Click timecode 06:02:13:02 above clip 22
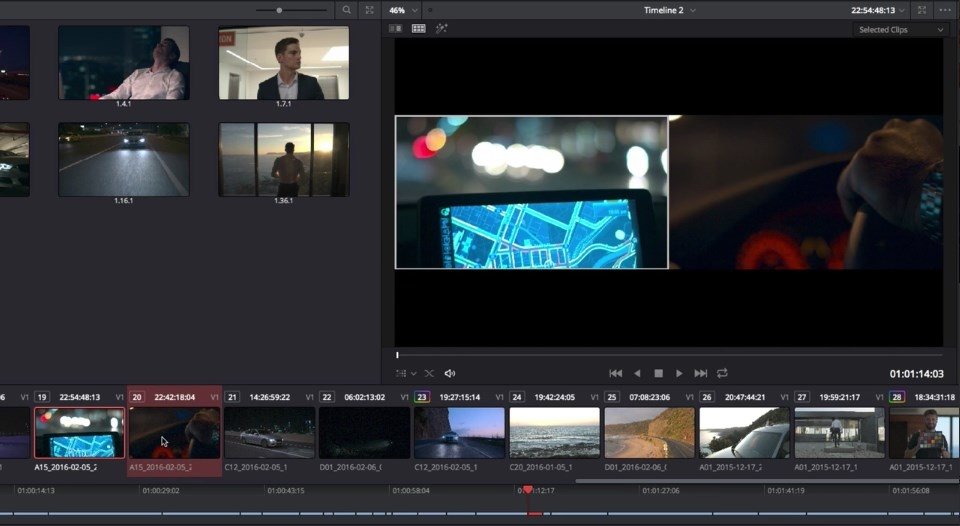The height and width of the screenshot is (526, 960). click(x=364, y=397)
